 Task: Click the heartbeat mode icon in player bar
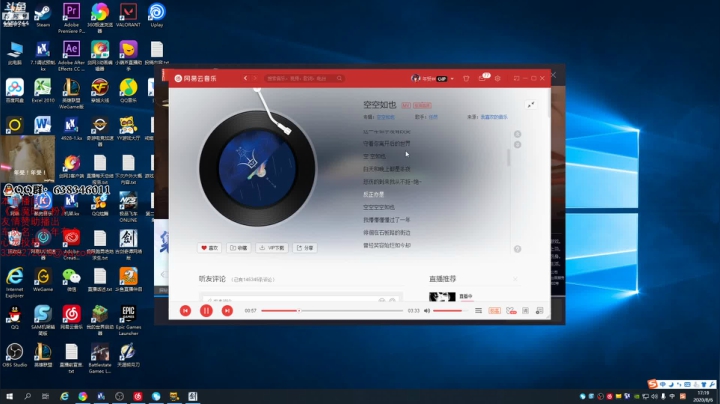tap(511, 311)
